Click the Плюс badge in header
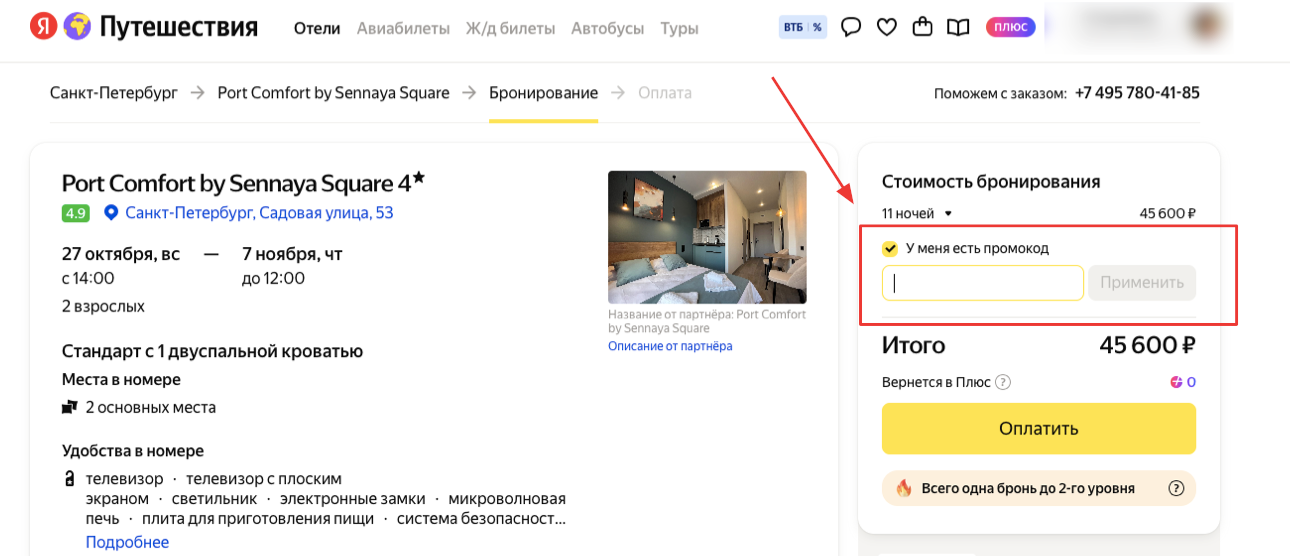Viewport: 1290px width, 556px height. click(x=1011, y=27)
